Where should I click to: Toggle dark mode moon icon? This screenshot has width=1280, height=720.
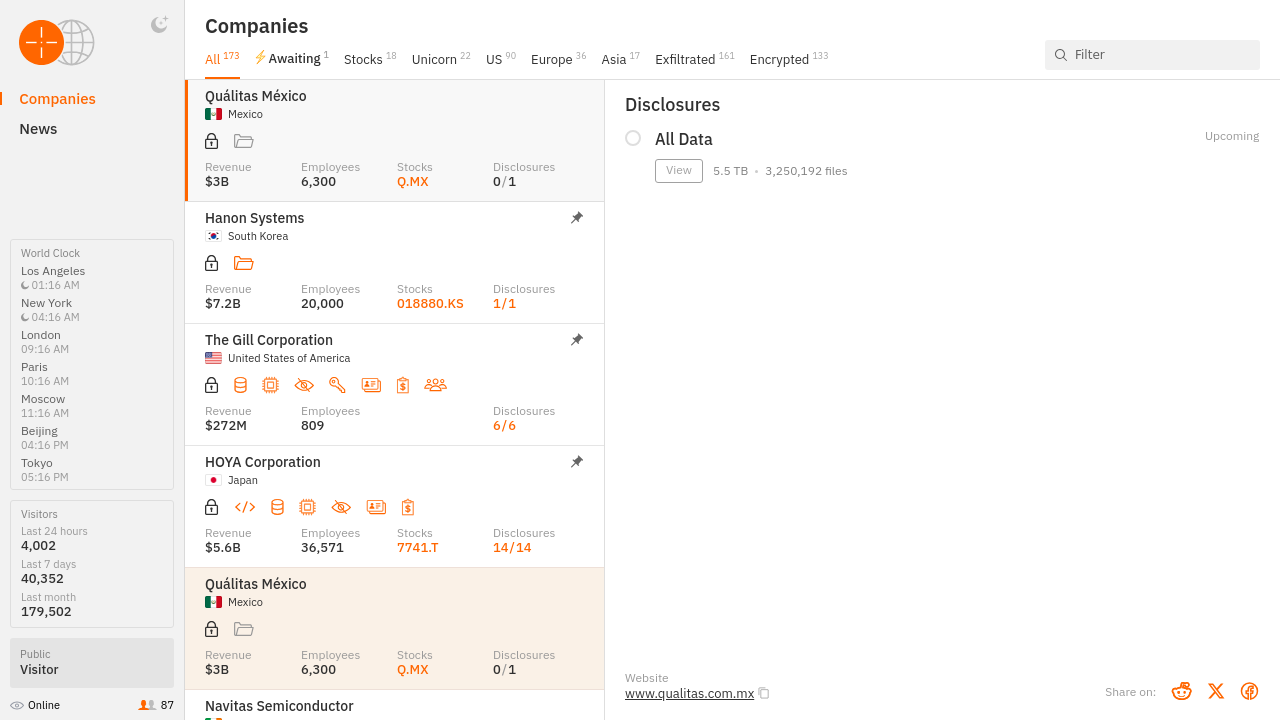tap(159, 25)
